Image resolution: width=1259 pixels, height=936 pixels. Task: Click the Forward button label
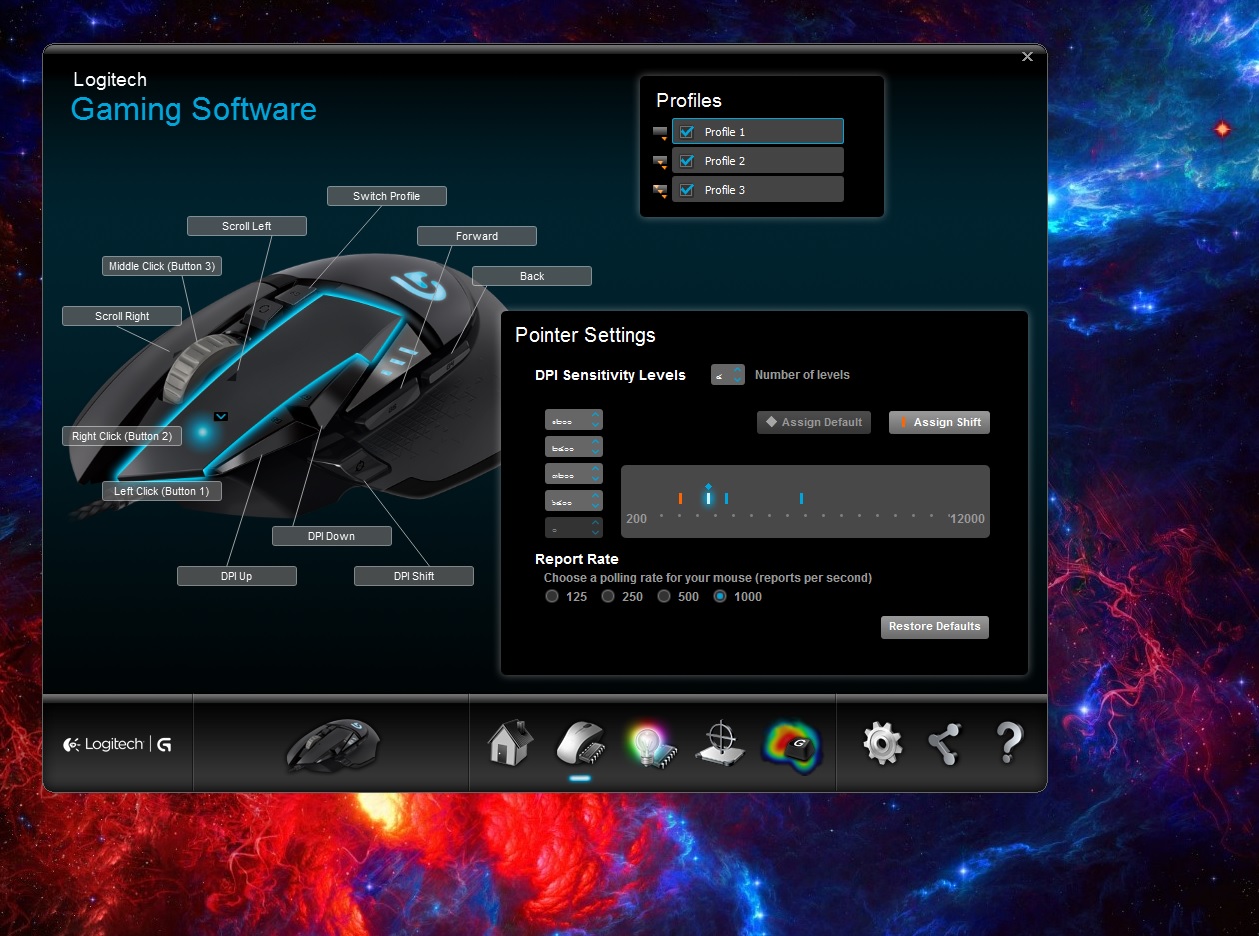[477, 236]
